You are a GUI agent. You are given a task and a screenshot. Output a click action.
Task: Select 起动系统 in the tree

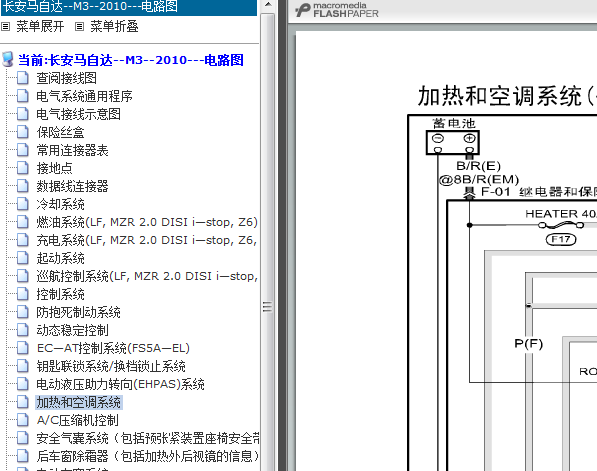[x=60, y=258]
